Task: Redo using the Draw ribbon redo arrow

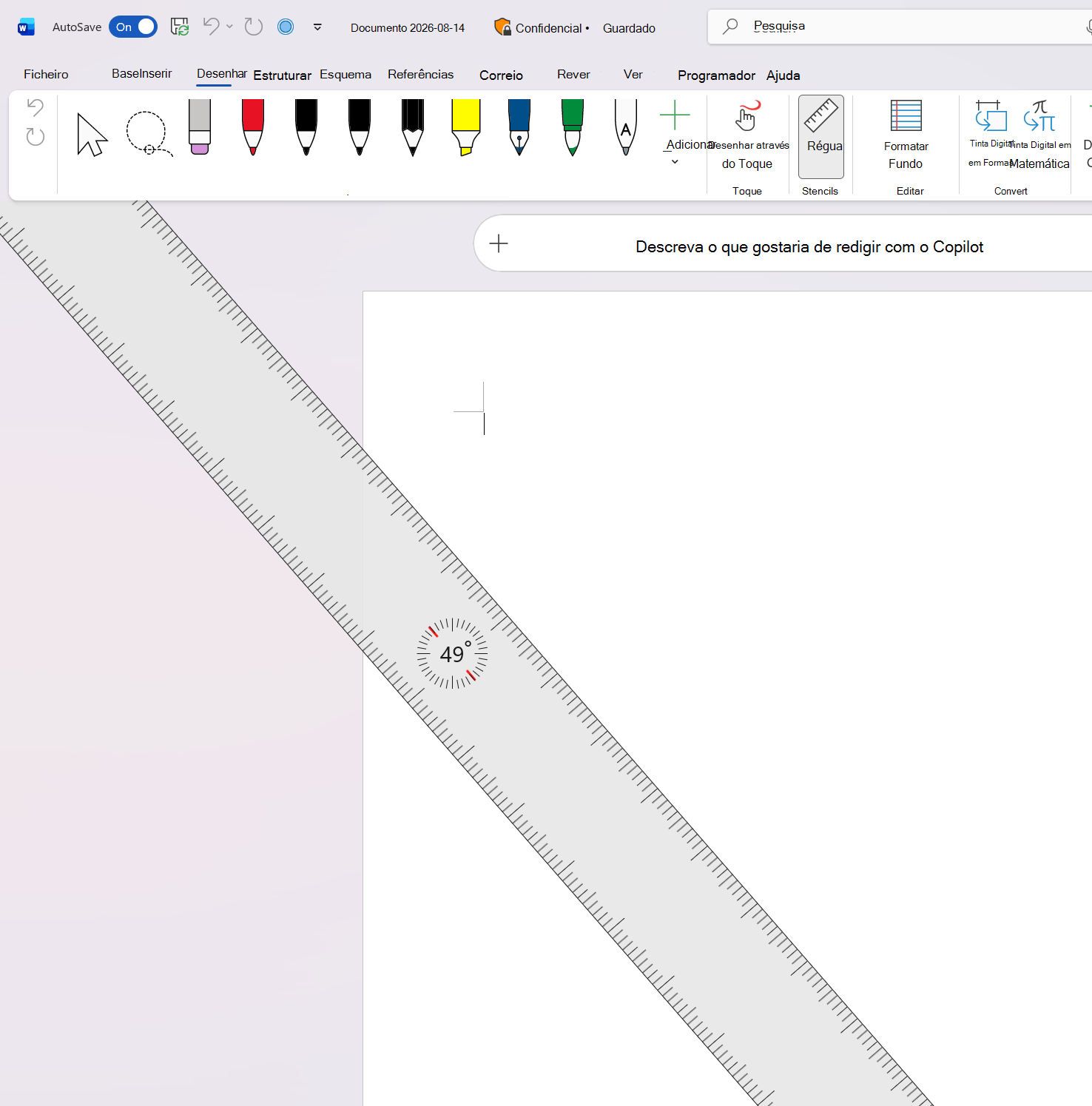Action: (x=36, y=136)
